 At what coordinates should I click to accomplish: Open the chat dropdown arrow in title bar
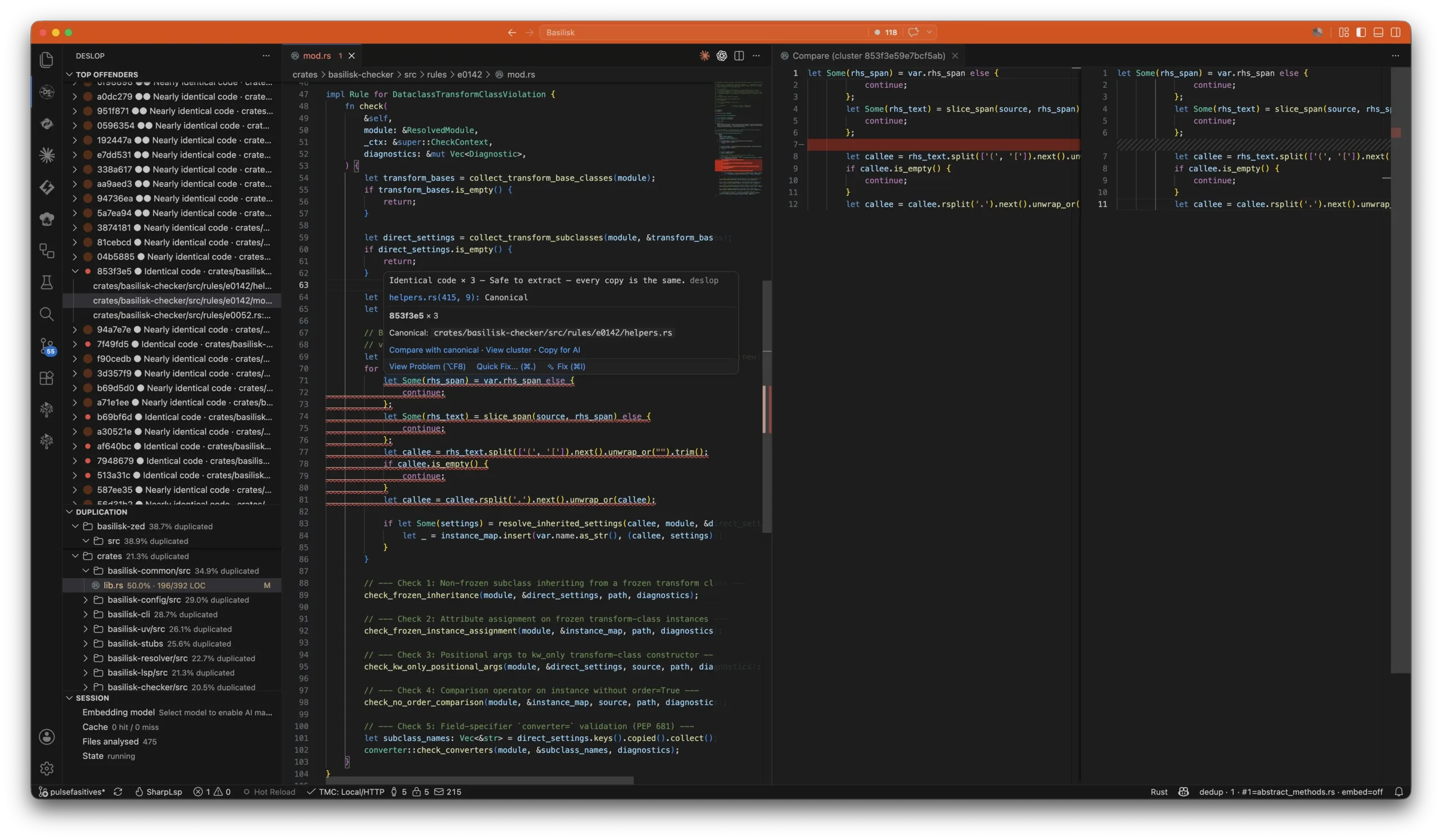click(929, 33)
